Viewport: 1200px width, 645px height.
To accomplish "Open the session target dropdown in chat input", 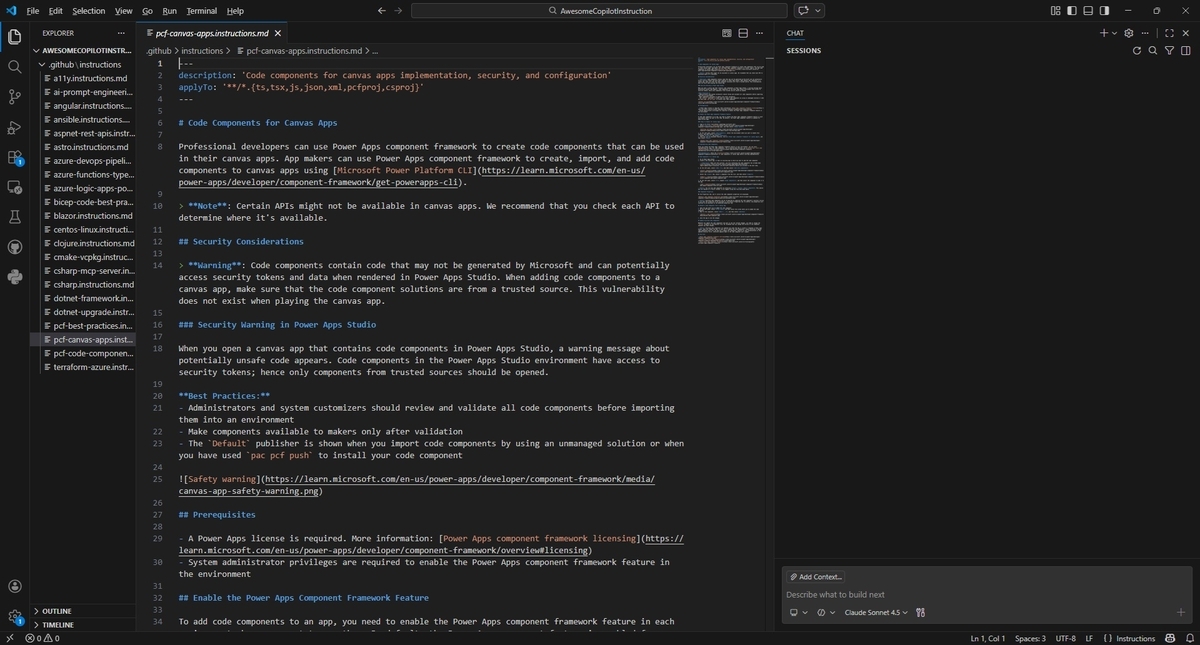I will [x=799, y=612].
